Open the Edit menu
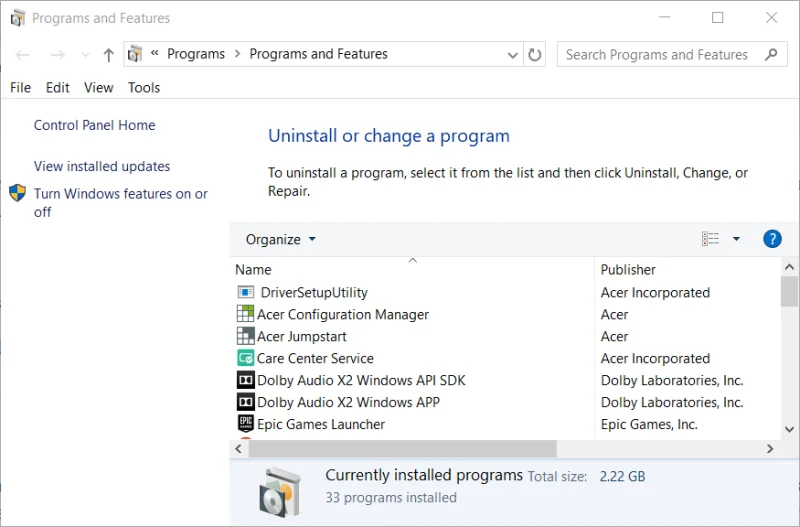The image size is (800, 527). pos(58,88)
